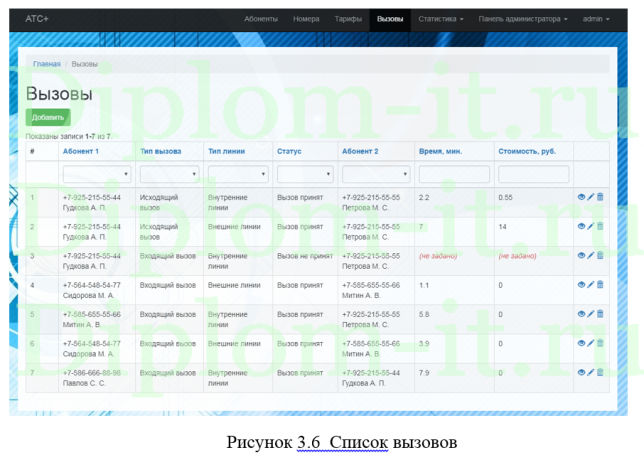Delete call row 7 with trash icon
Screen dimensions: 644x460
[x=600, y=373]
